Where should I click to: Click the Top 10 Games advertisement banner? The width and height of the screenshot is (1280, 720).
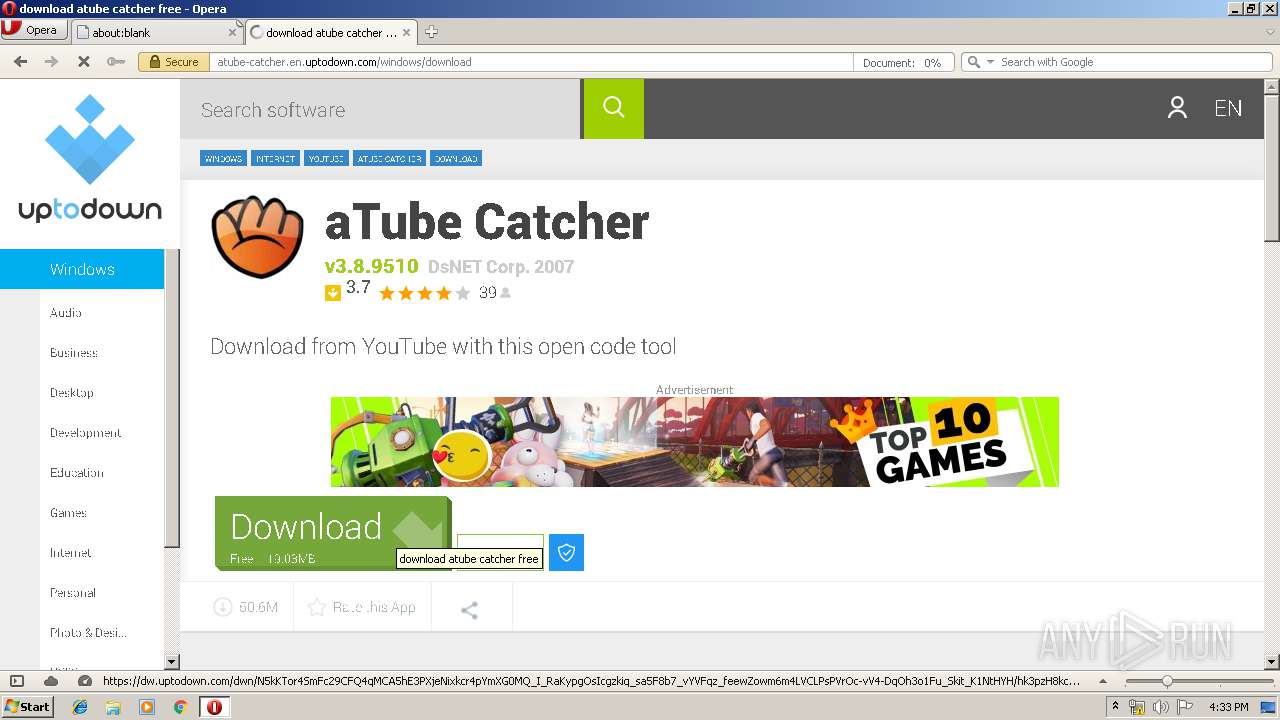pyautogui.click(x=695, y=442)
